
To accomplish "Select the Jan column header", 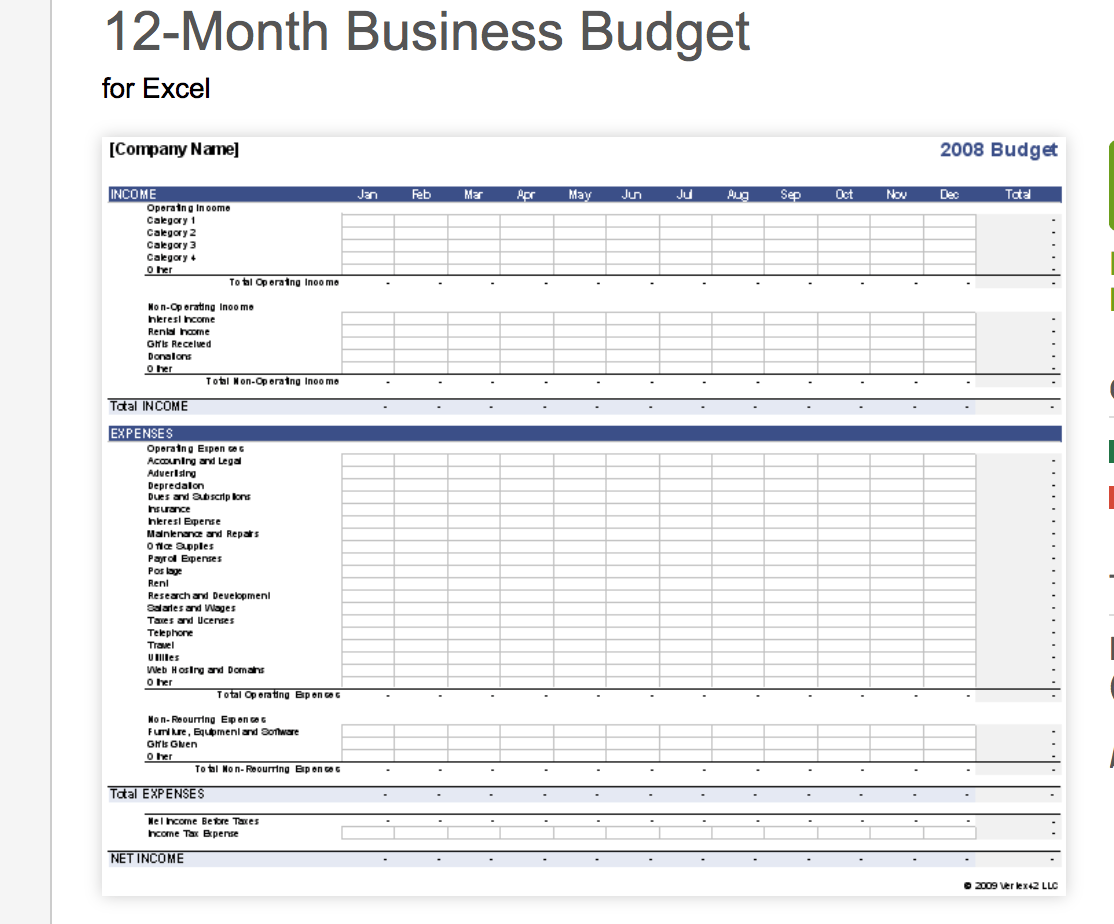I will 368,194.
